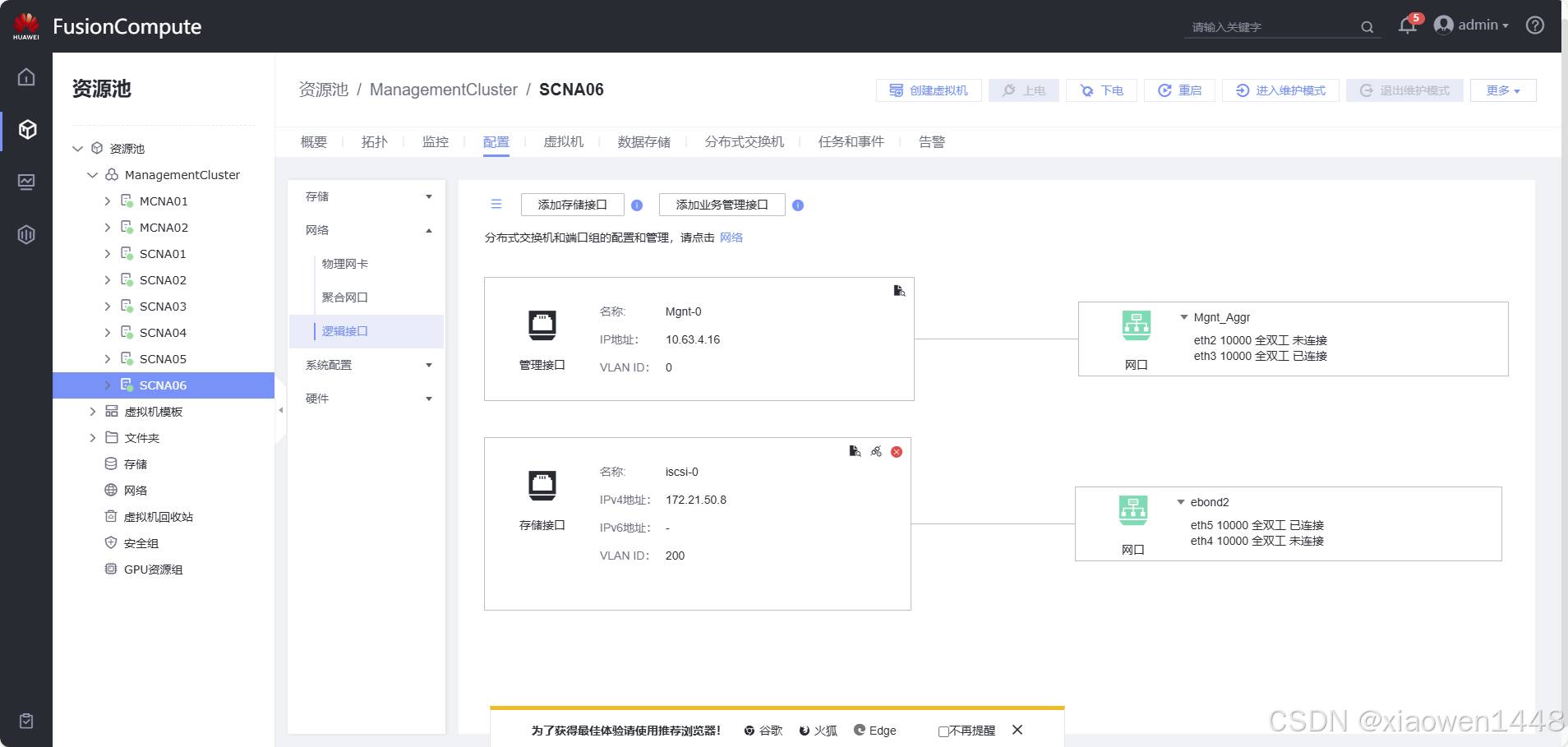Click the help question mark icon
1568x747 pixels.
[x=1534, y=25]
